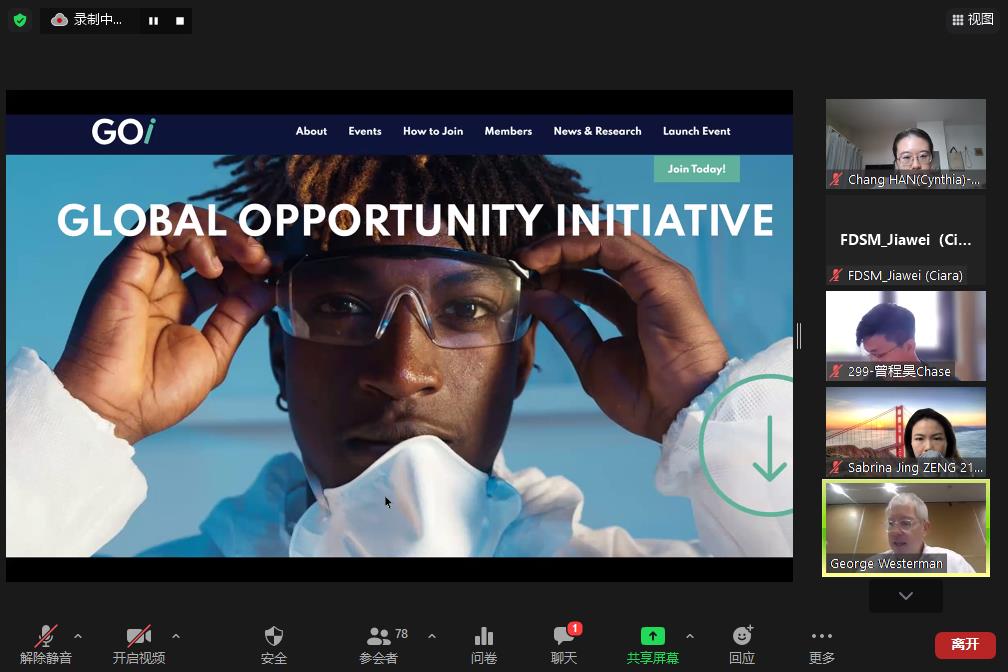The height and width of the screenshot is (672, 1008).
Task: Open Events in the shared webpage menu
Action: tap(364, 131)
